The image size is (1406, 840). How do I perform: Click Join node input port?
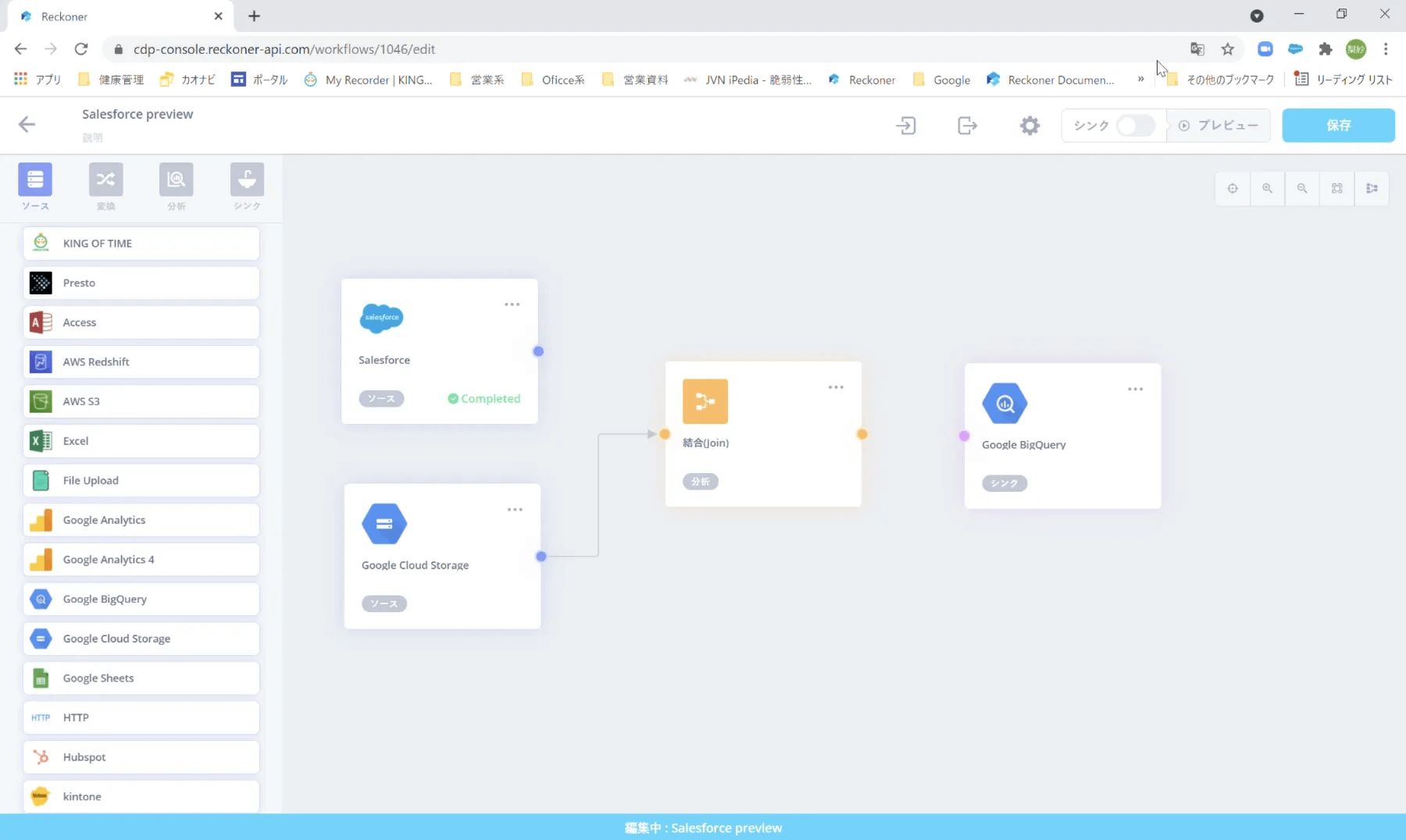click(665, 434)
